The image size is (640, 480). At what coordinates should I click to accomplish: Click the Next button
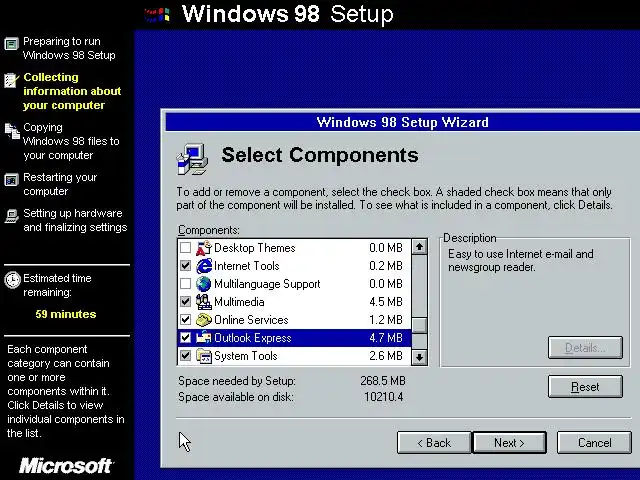(509, 443)
